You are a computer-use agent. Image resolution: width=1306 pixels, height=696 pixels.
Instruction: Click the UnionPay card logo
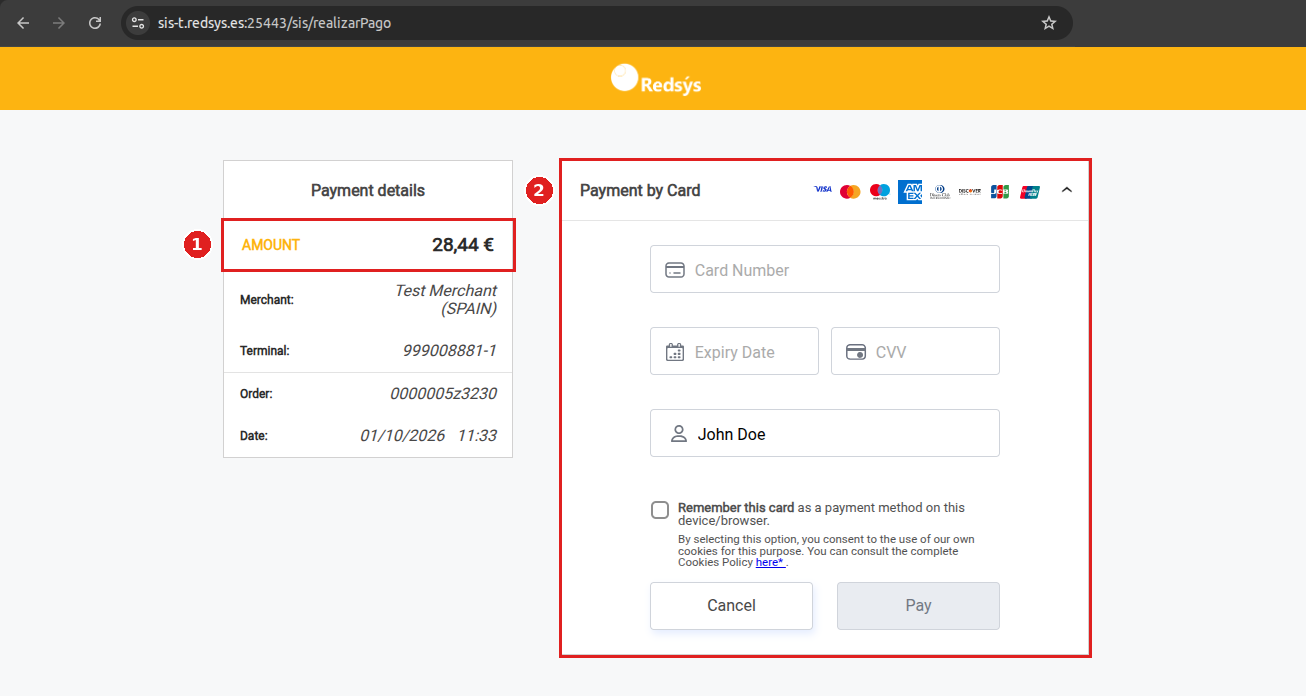pyautogui.click(x=1030, y=191)
